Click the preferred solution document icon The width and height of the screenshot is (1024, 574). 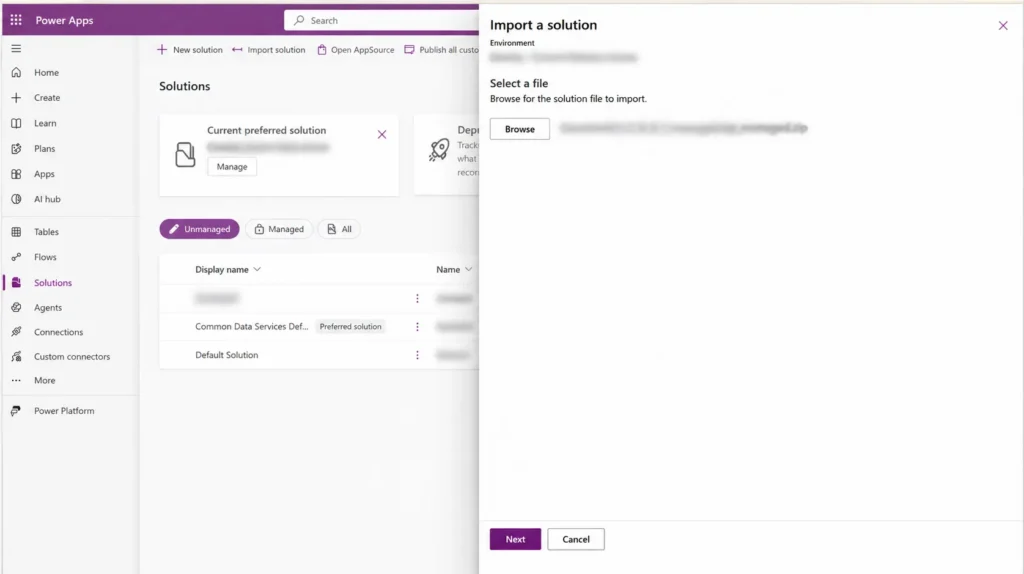click(x=185, y=155)
